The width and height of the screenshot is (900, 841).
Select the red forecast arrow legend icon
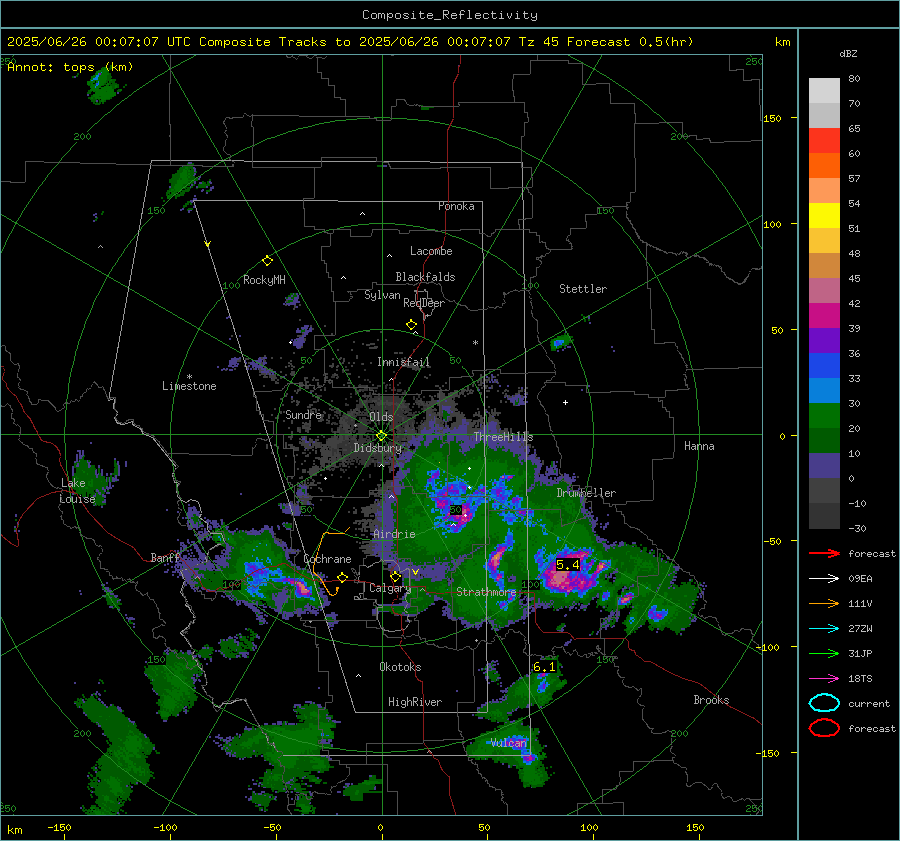824,553
